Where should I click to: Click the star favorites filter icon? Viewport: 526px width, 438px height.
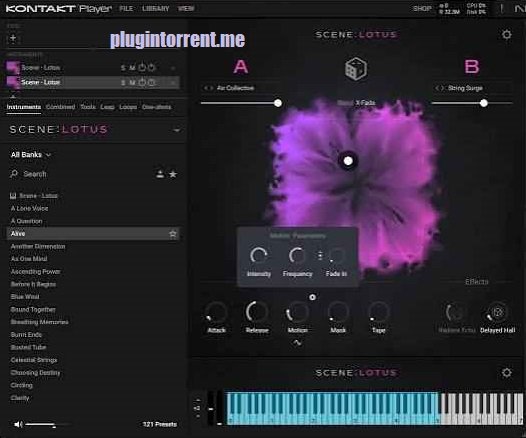point(173,174)
